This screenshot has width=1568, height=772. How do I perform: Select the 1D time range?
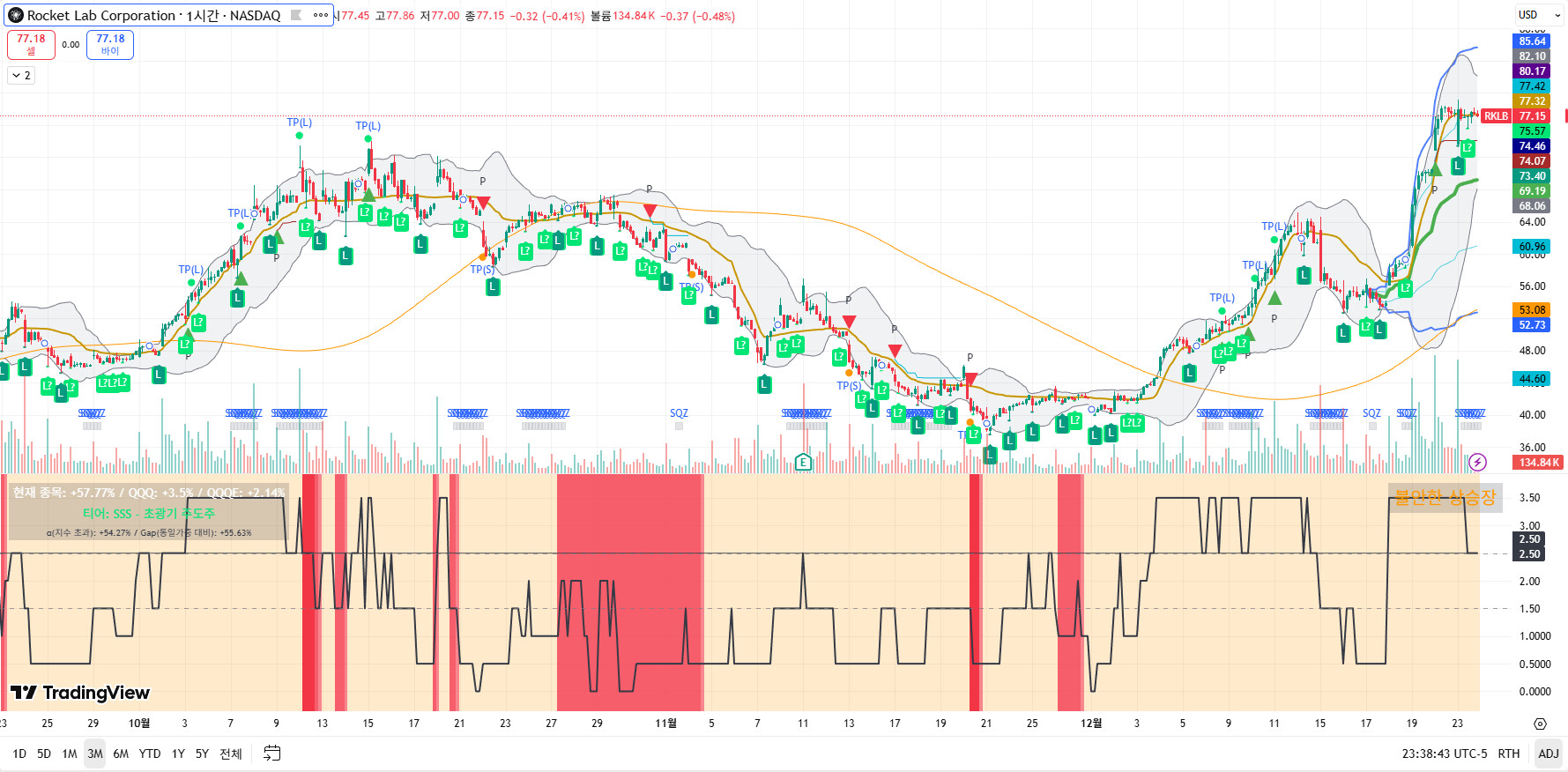click(x=19, y=753)
